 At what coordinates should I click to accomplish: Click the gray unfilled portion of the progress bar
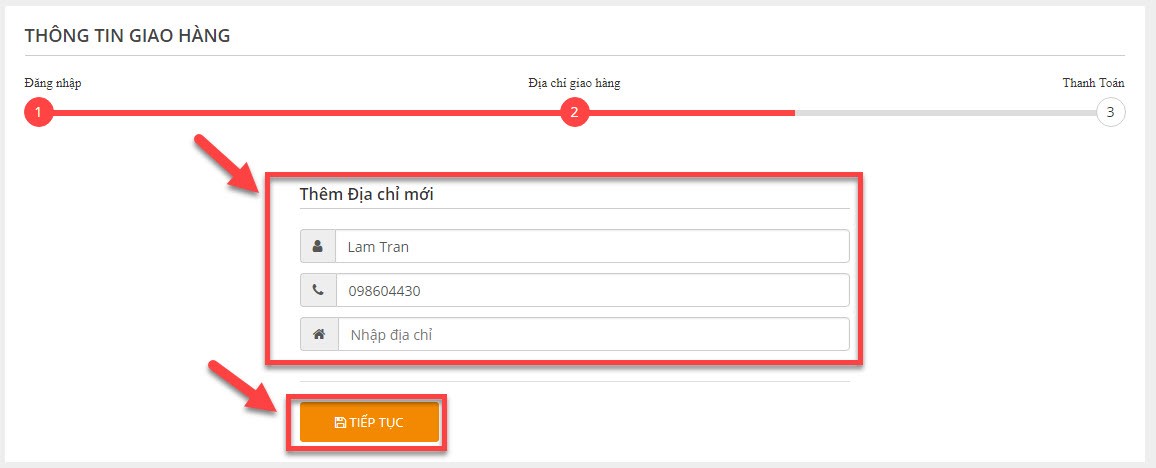946,113
